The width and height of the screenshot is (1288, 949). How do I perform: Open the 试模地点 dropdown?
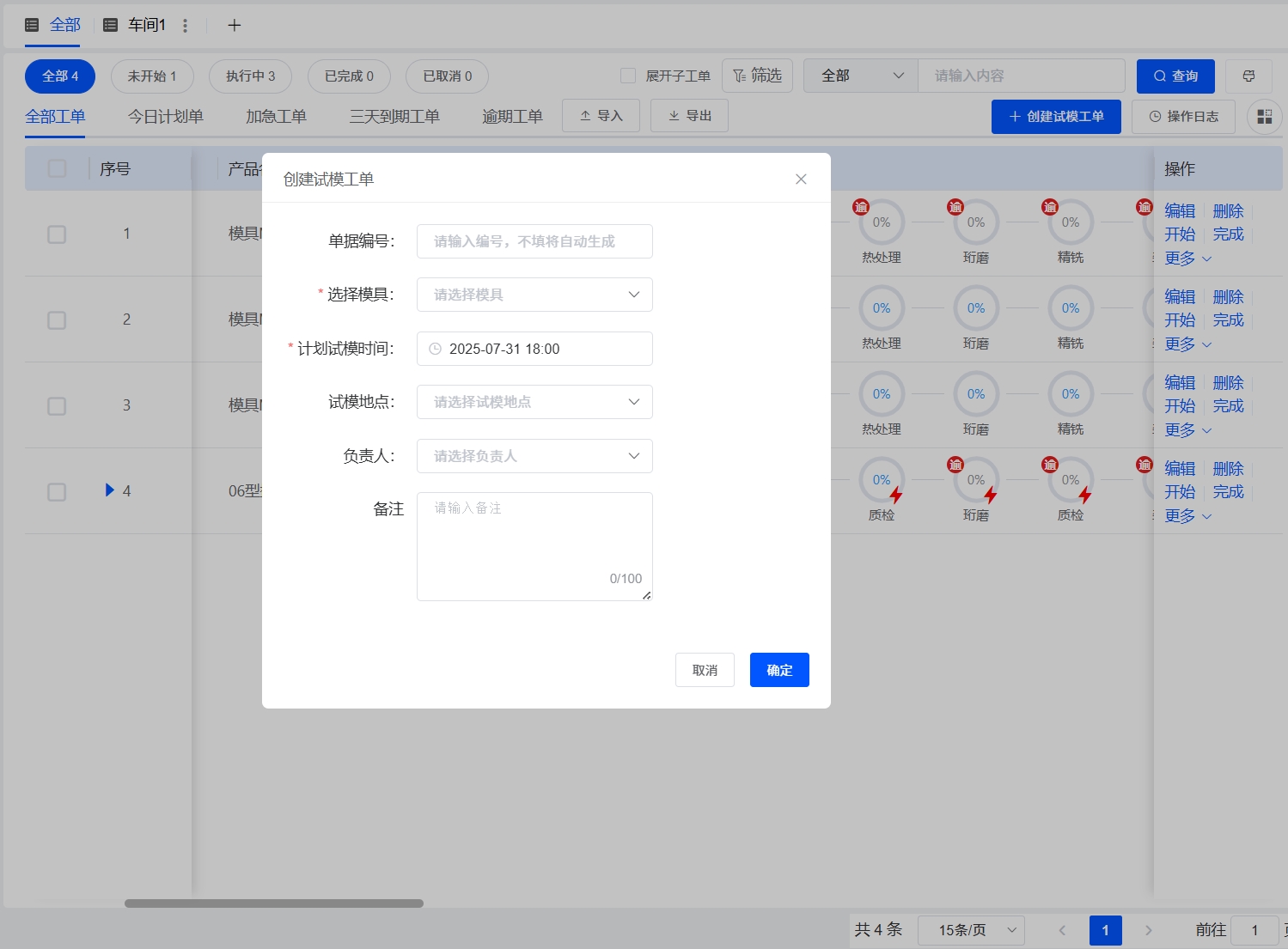(x=534, y=402)
